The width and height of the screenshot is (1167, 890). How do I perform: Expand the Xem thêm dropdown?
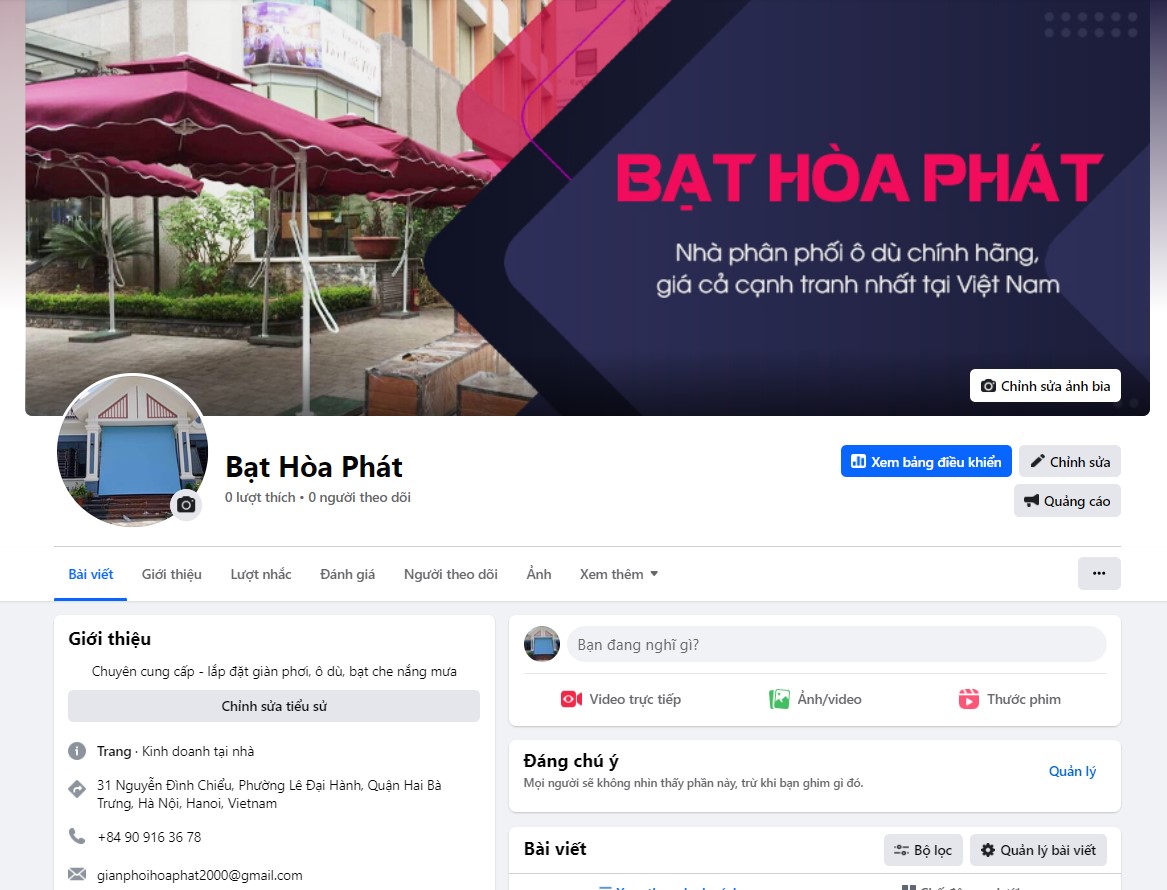618,574
